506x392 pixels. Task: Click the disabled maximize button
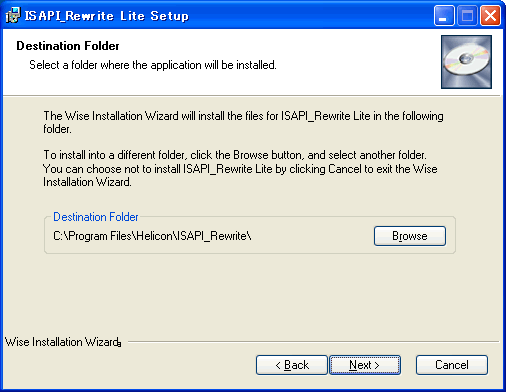coord(467,16)
